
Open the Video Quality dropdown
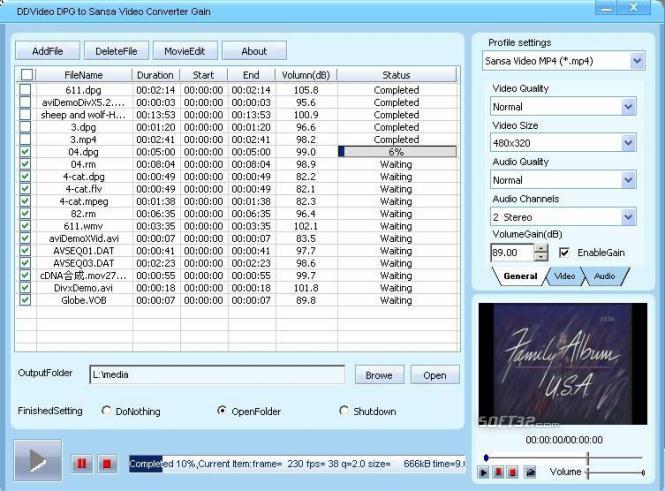pyautogui.click(x=628, y=106)
